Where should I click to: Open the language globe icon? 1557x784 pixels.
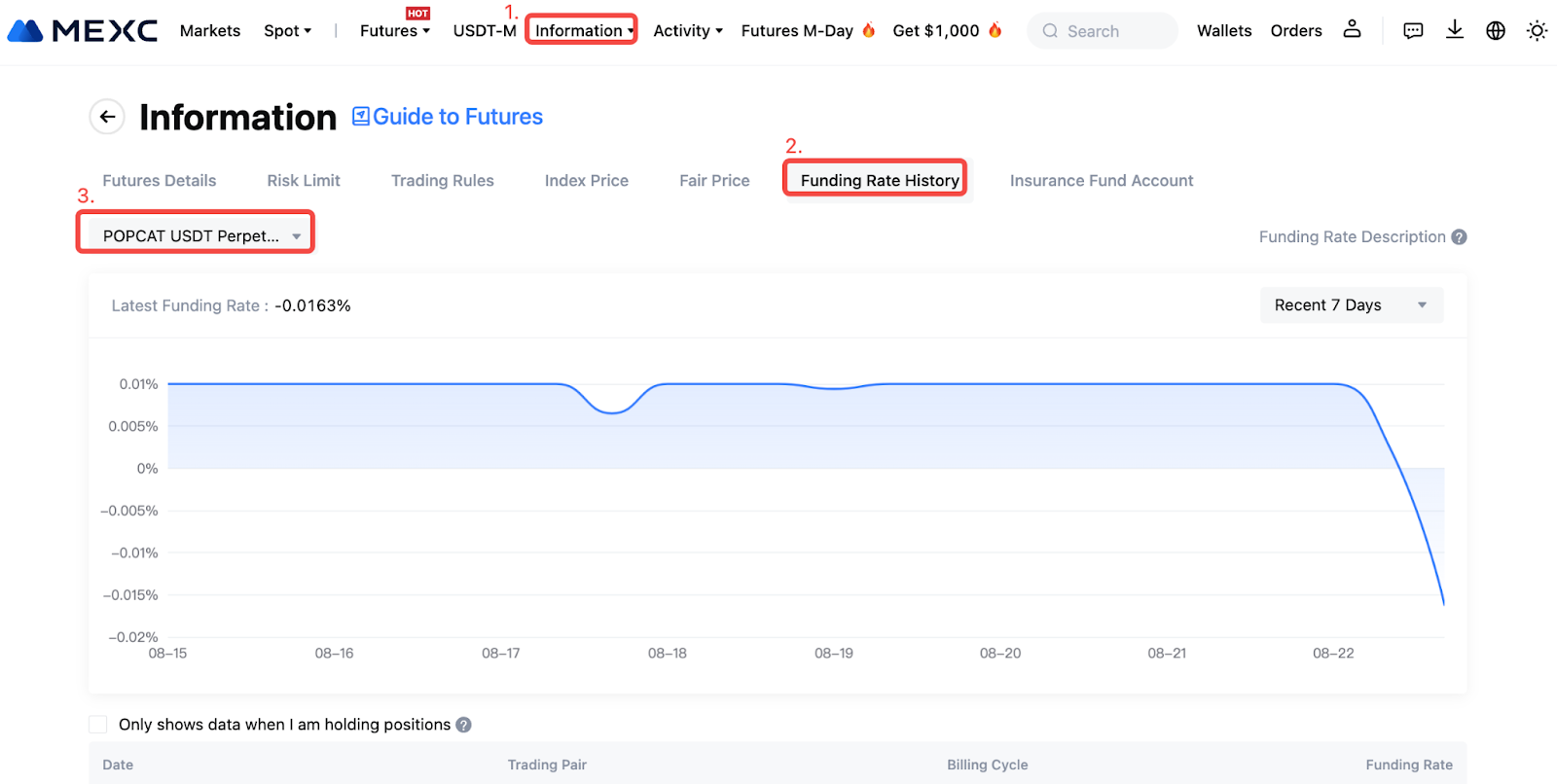1496,31
